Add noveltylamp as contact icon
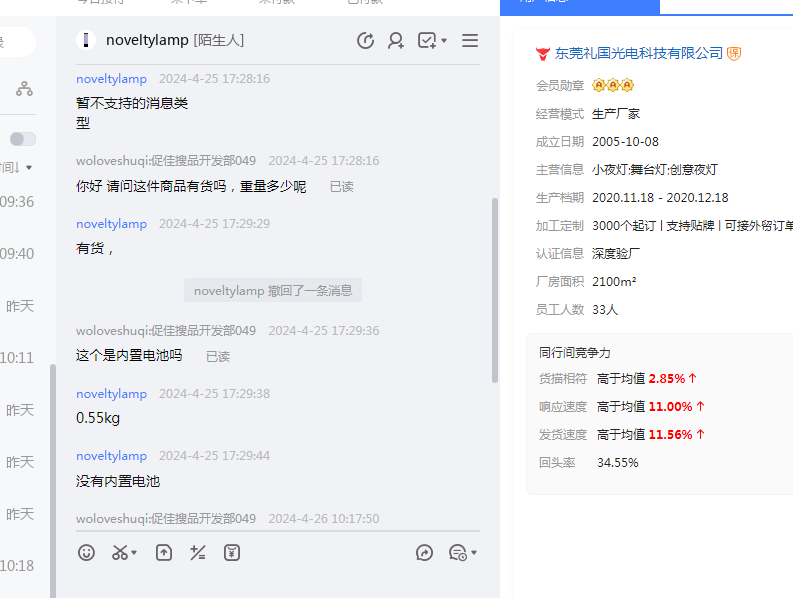The image size is (793, 598). 395,40
